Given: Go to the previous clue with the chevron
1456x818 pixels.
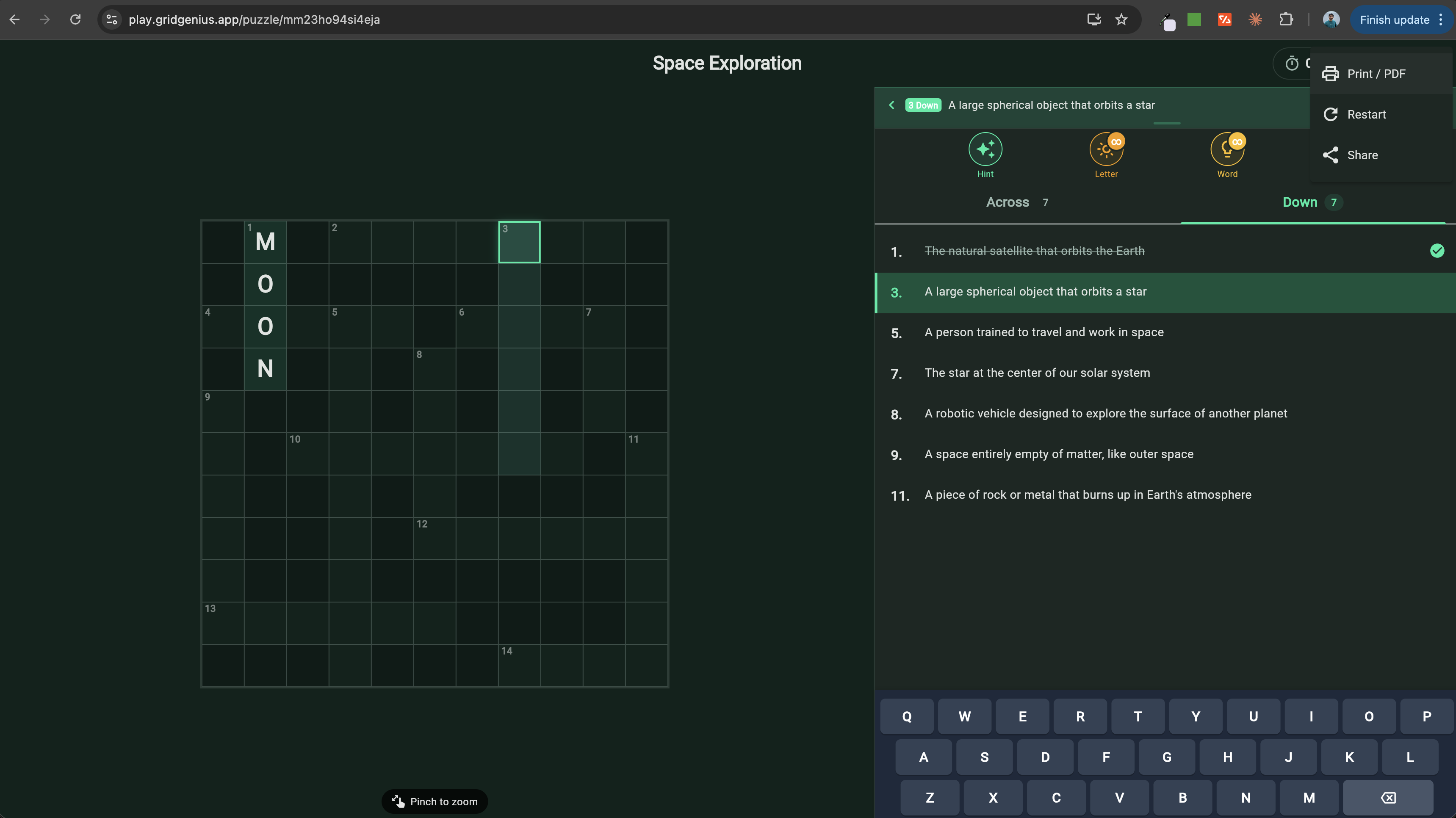Looking at the screenshot, I should (x=891, y=105).
